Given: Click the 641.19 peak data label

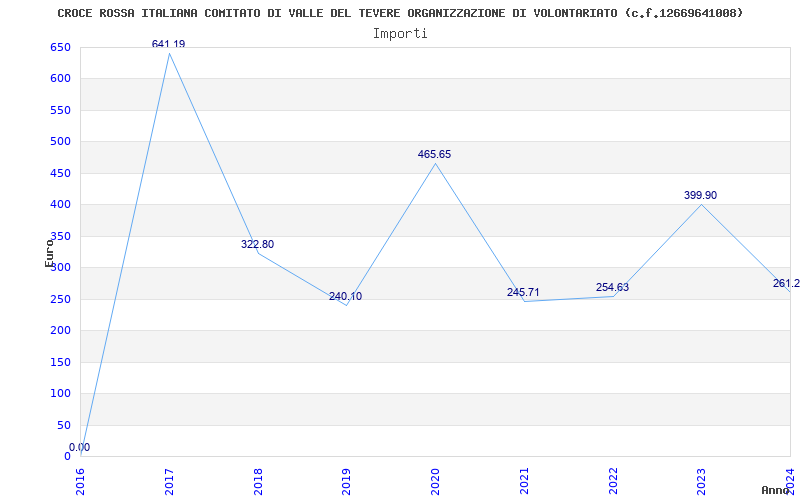Looking at the screenshot, I should 168,44.
